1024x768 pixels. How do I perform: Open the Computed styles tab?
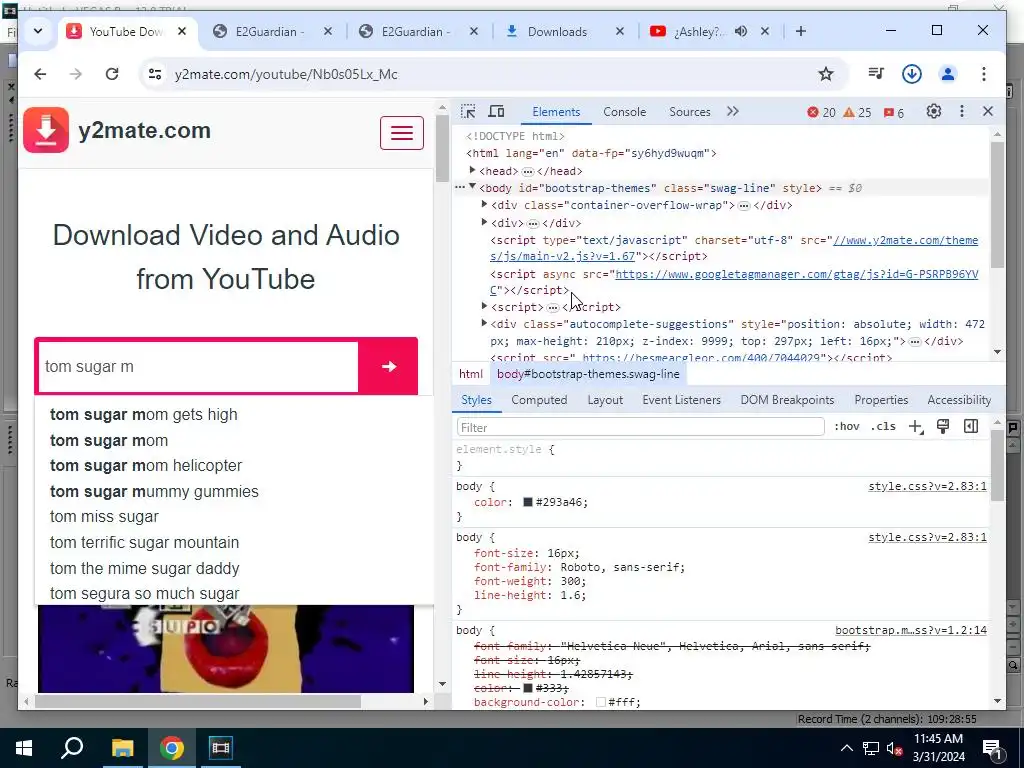tap(539, 400)
